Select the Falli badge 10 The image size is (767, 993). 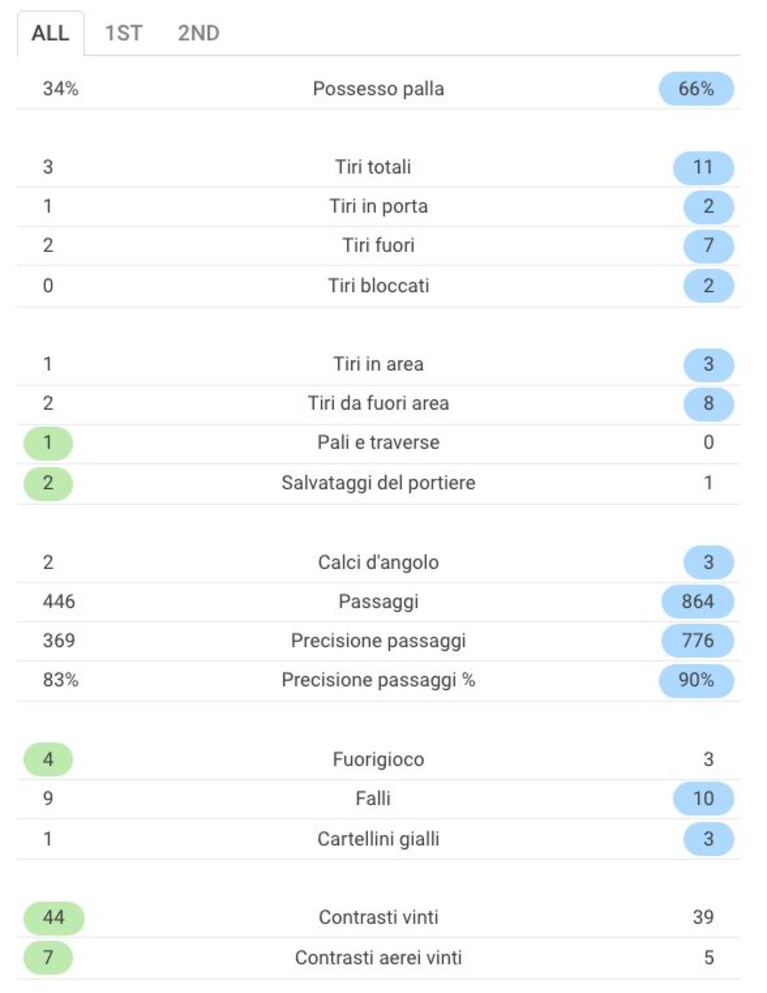click(703, 799)
